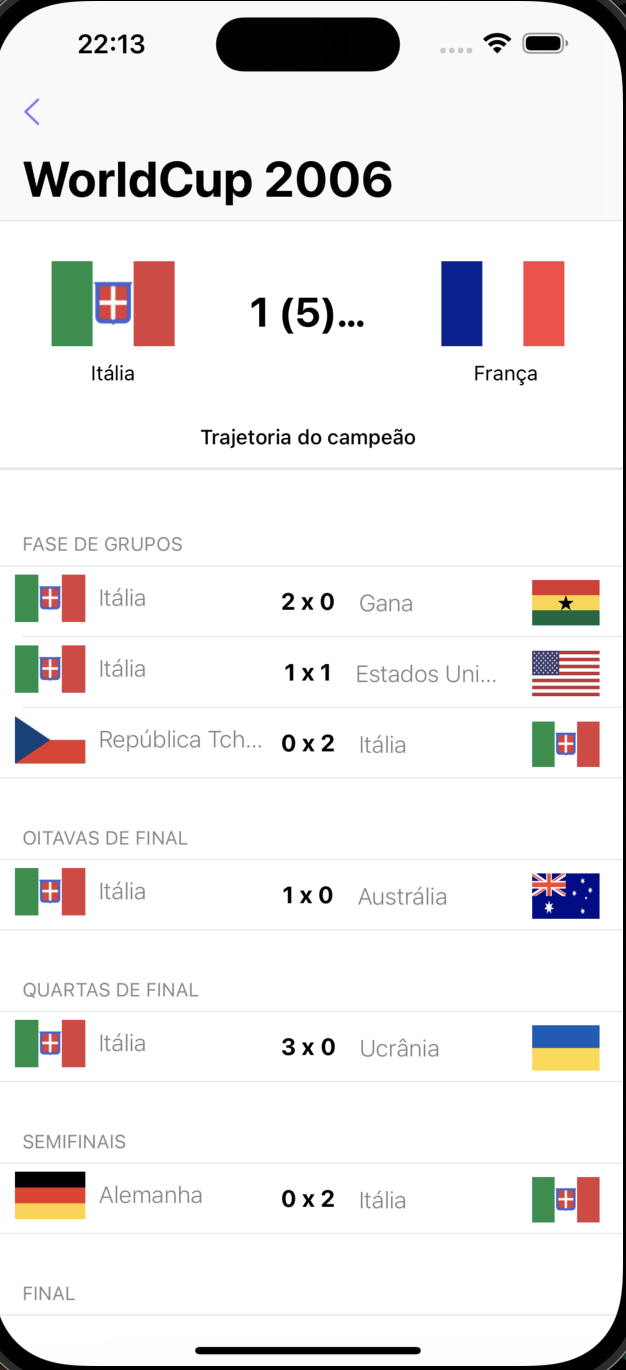The image size is (626, 1370).
Task: Click the Alemanha flag icon
Action: coord(50,1195)
